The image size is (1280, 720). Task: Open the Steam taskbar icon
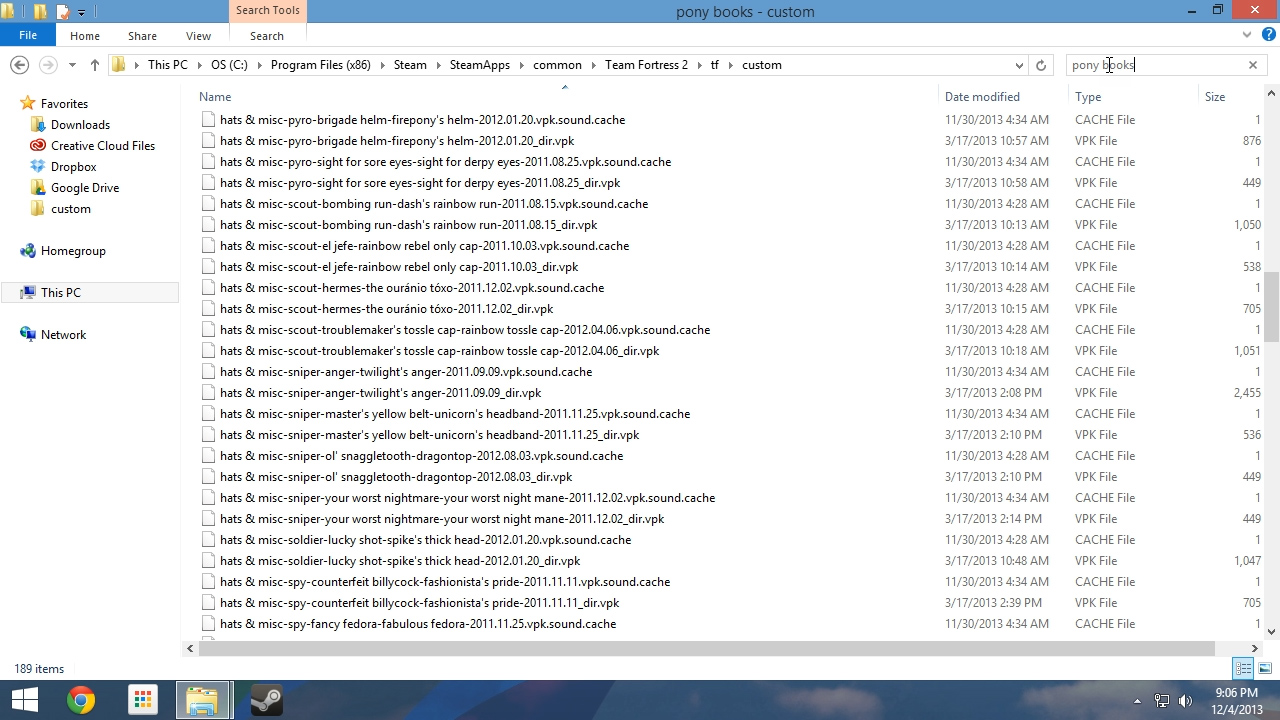point(265,700)
